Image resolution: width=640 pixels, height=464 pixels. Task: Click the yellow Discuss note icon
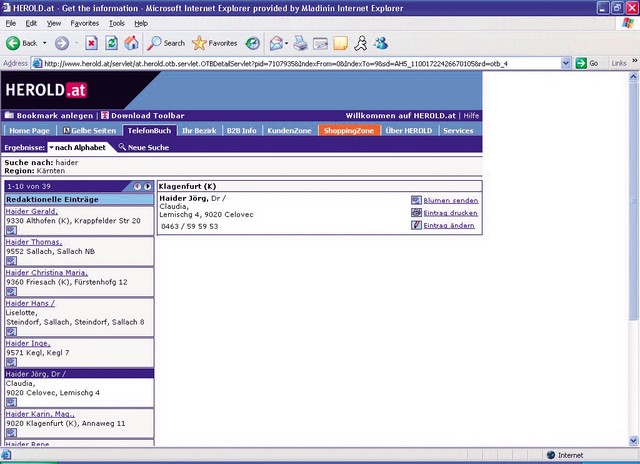[340, 43]
